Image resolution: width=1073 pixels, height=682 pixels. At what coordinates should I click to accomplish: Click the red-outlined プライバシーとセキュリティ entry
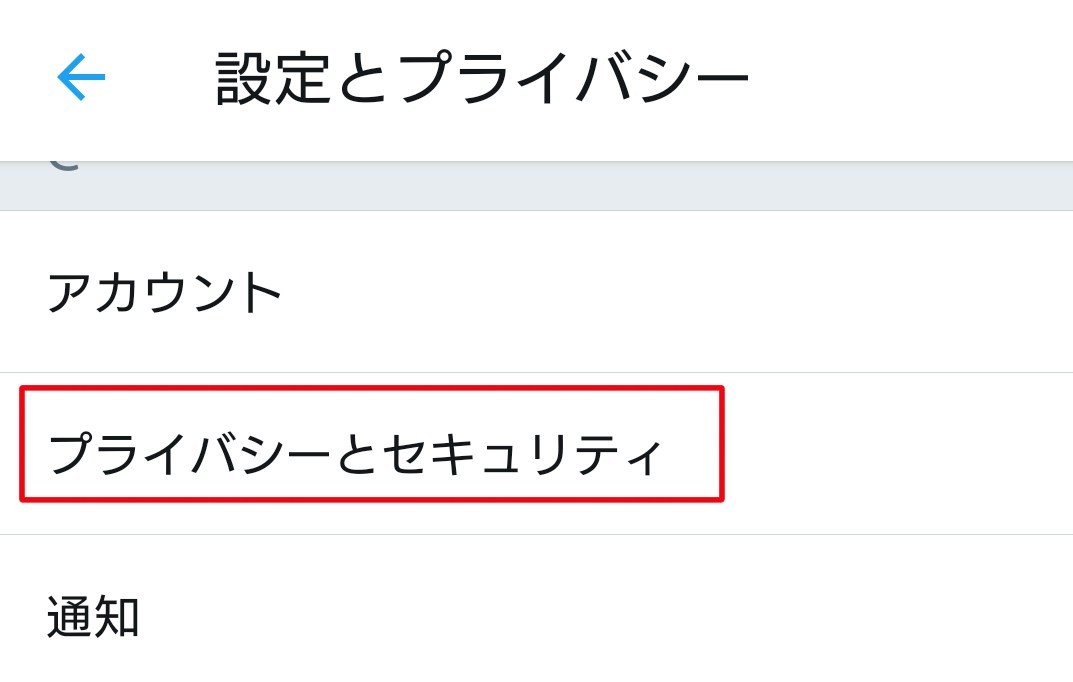(371, 444)
